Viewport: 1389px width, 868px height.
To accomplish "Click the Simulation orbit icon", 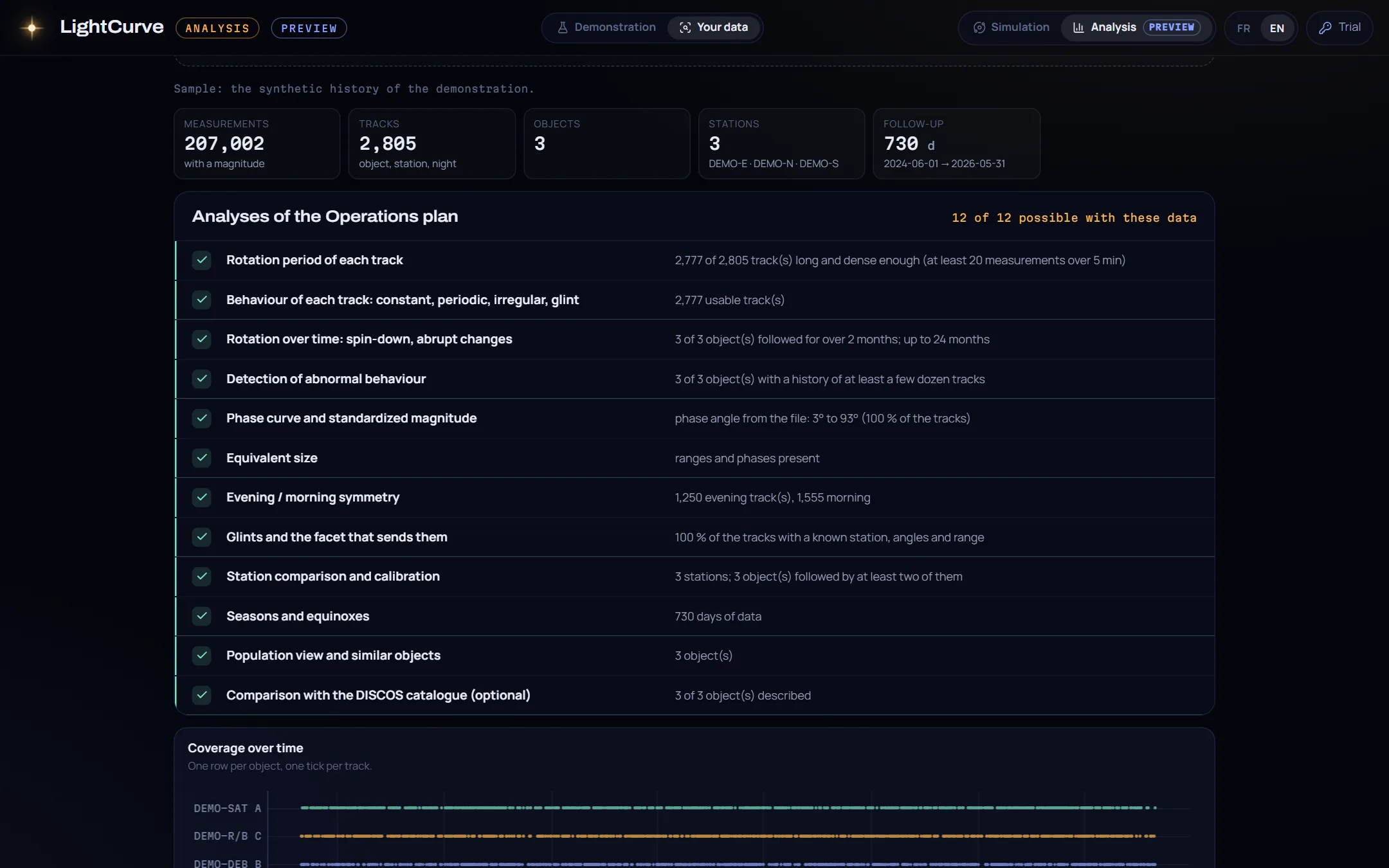I will pos(979,28).
